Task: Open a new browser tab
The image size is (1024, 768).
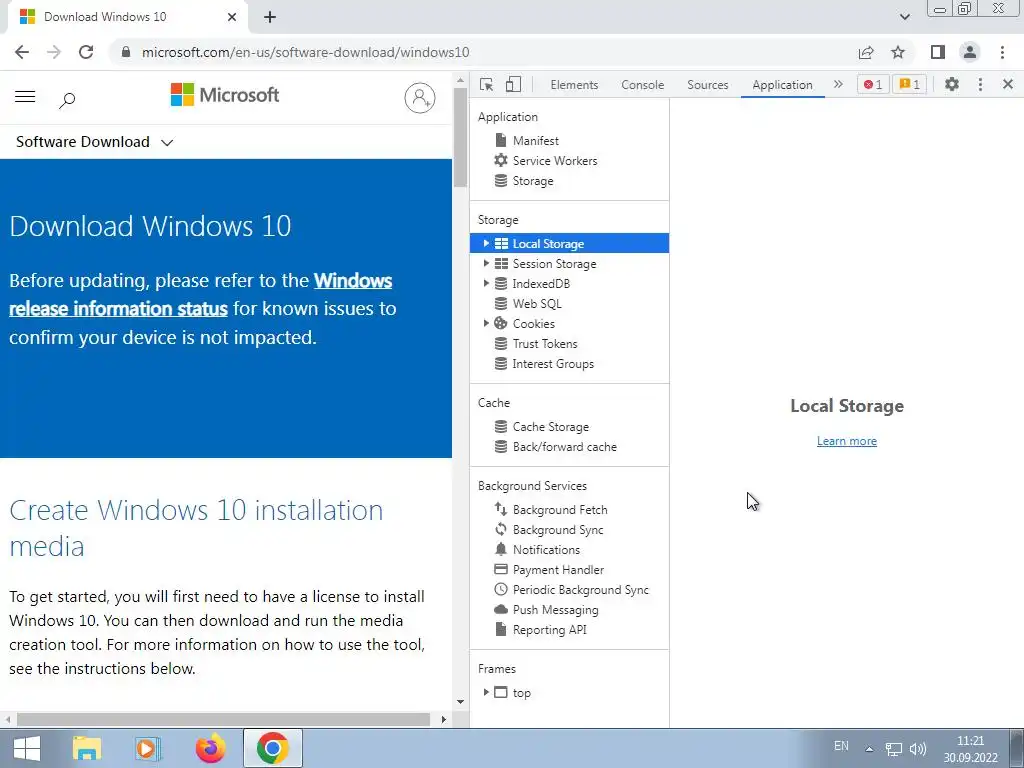Action: click(x=270, y=17)
